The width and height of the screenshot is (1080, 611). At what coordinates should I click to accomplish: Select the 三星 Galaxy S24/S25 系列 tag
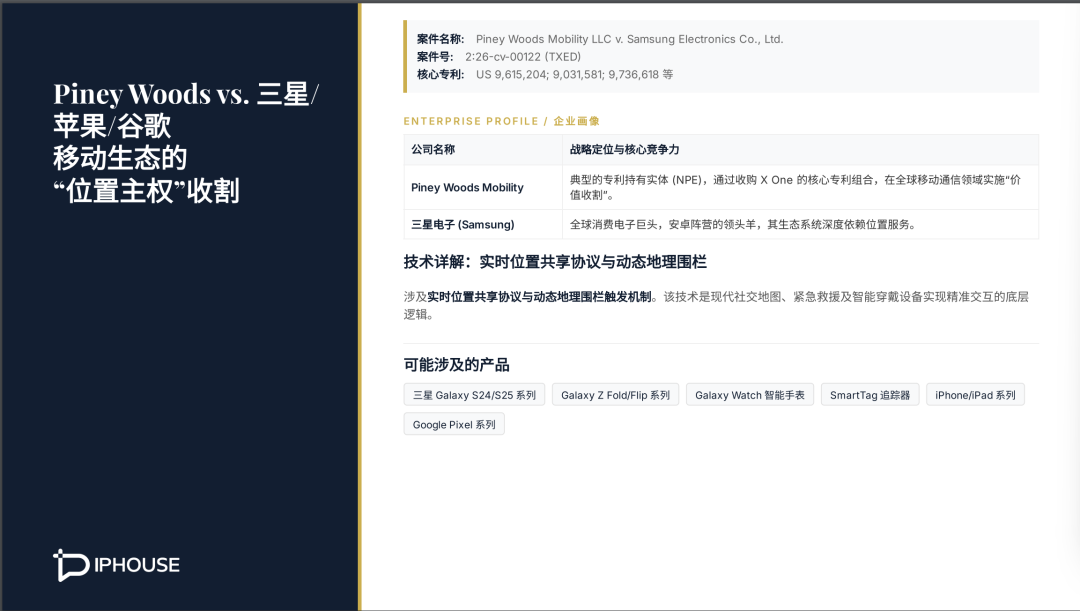[x=474, y=395]
